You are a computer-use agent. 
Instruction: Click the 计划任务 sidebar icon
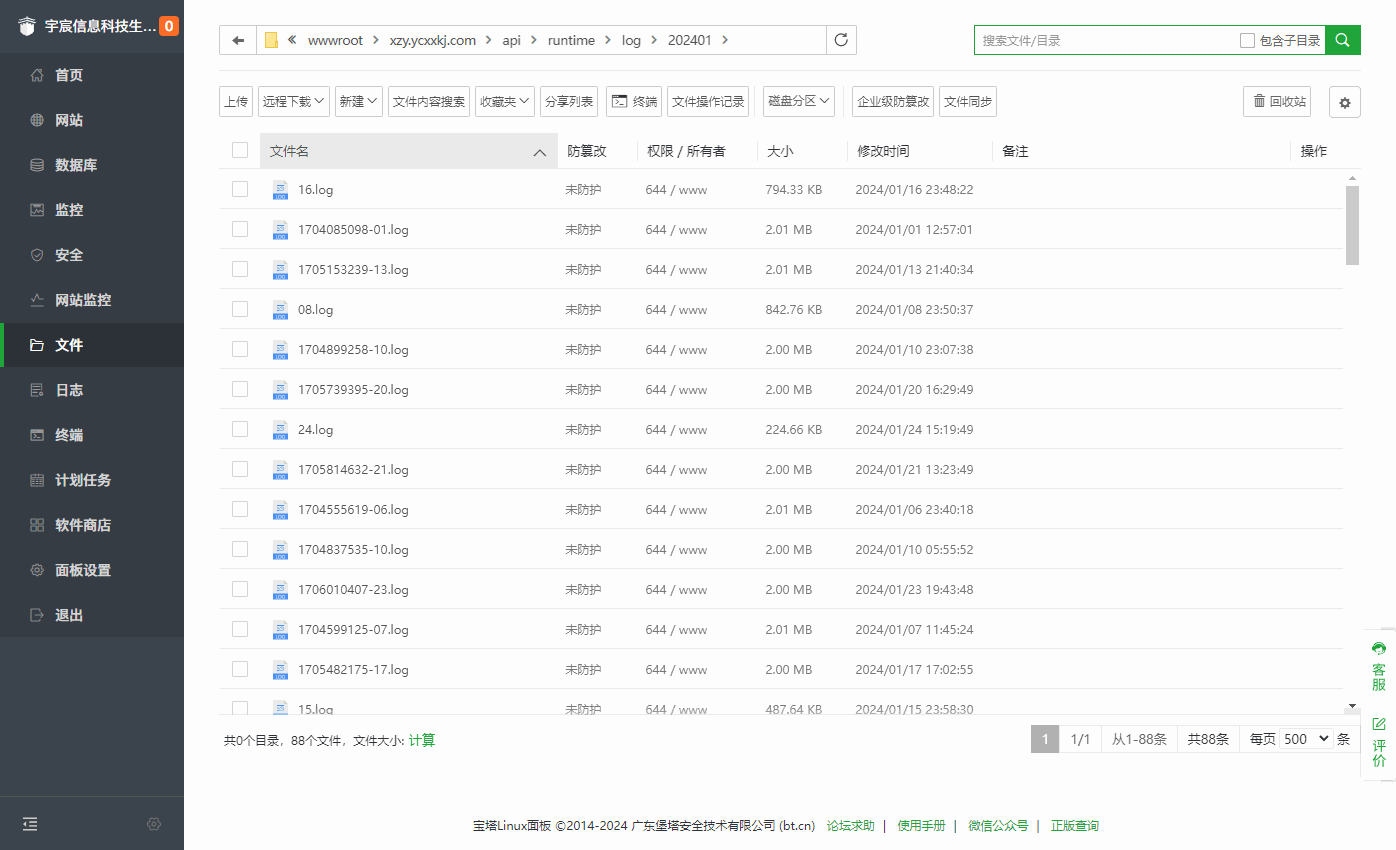pos(37,480)
